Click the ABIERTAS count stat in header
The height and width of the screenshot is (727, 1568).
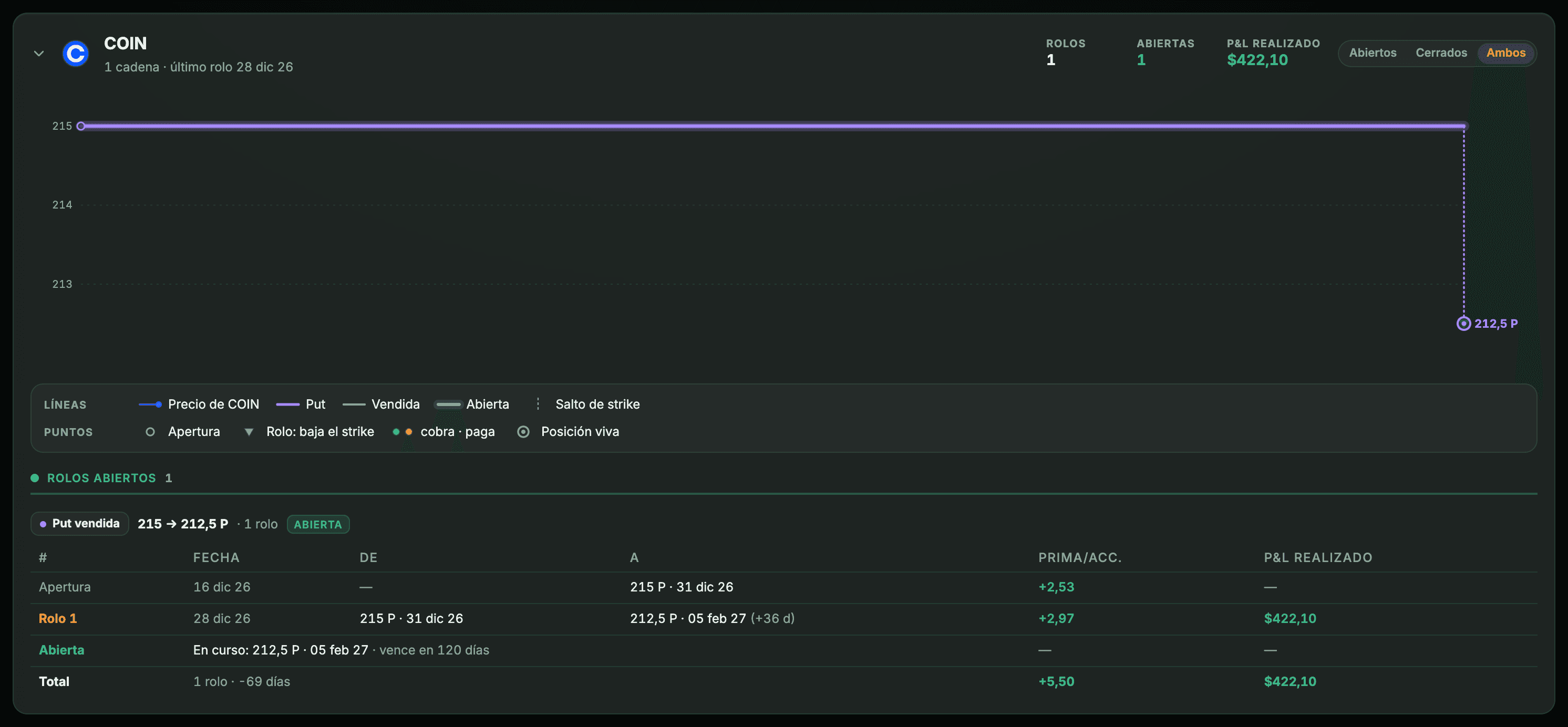point(1165,53)
